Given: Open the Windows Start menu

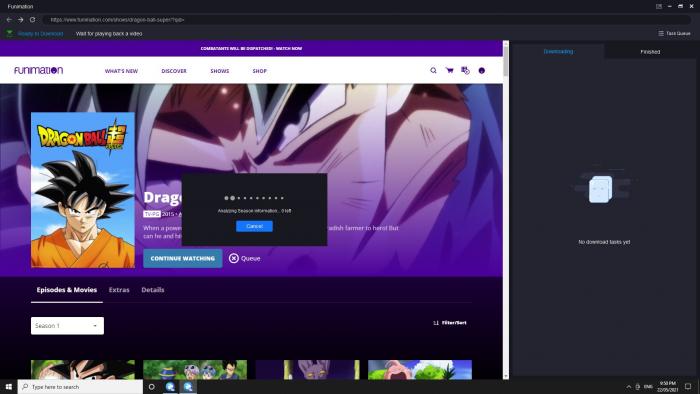Looking at the screenshot, I should (8, 387).
